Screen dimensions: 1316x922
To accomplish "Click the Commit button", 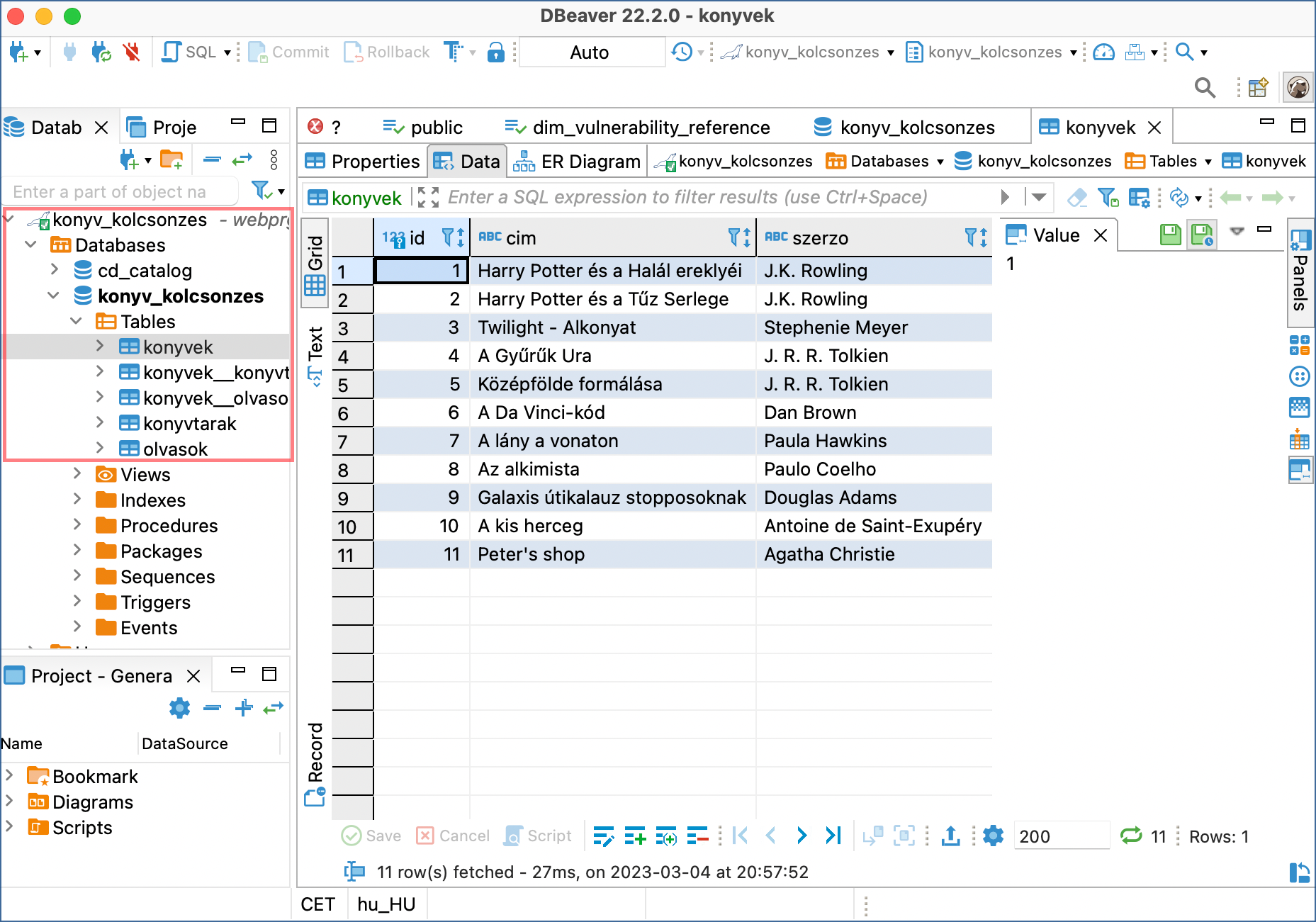I will click(289, 52).
